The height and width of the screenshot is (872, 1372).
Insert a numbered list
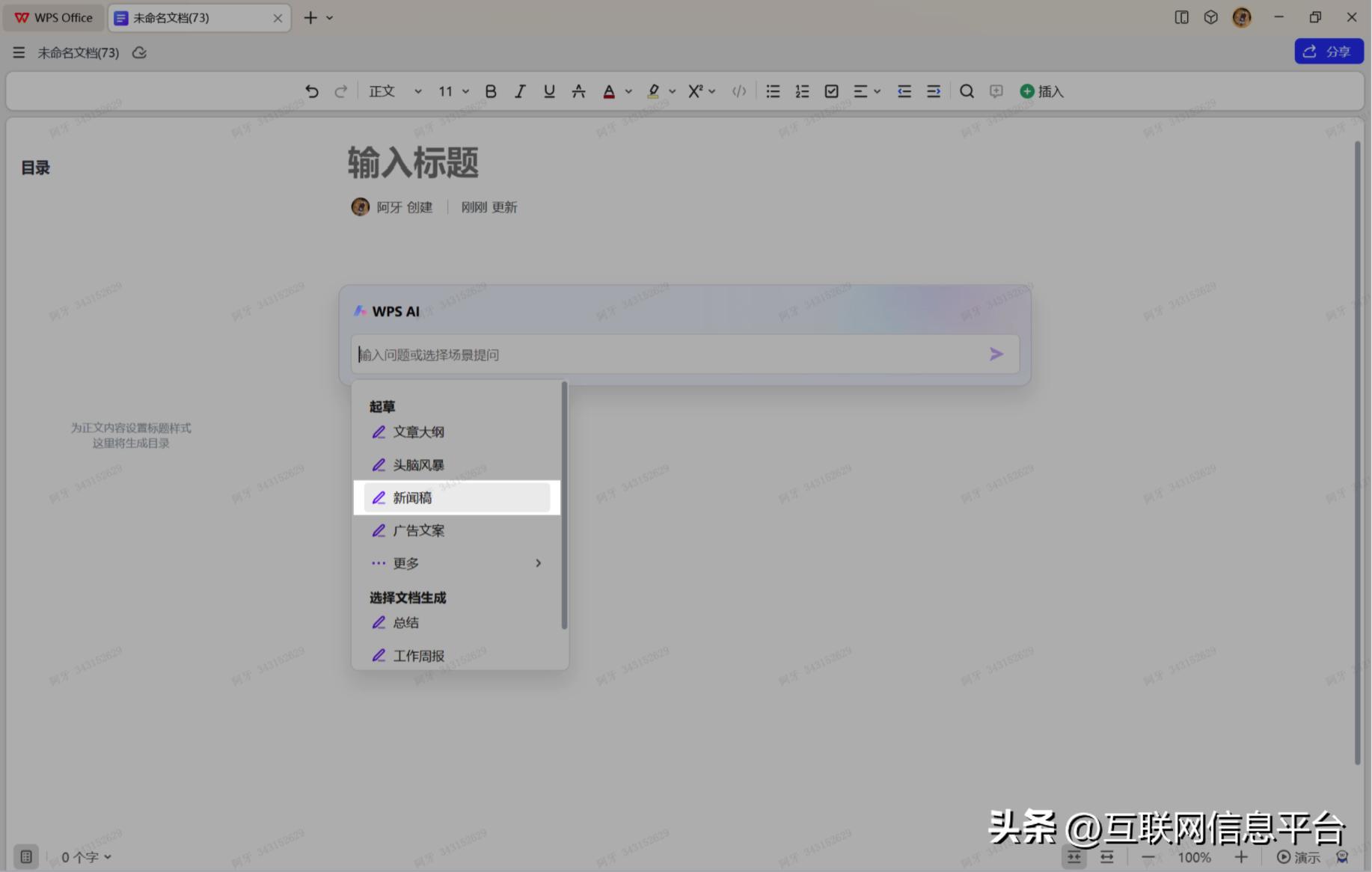[802, 90]
